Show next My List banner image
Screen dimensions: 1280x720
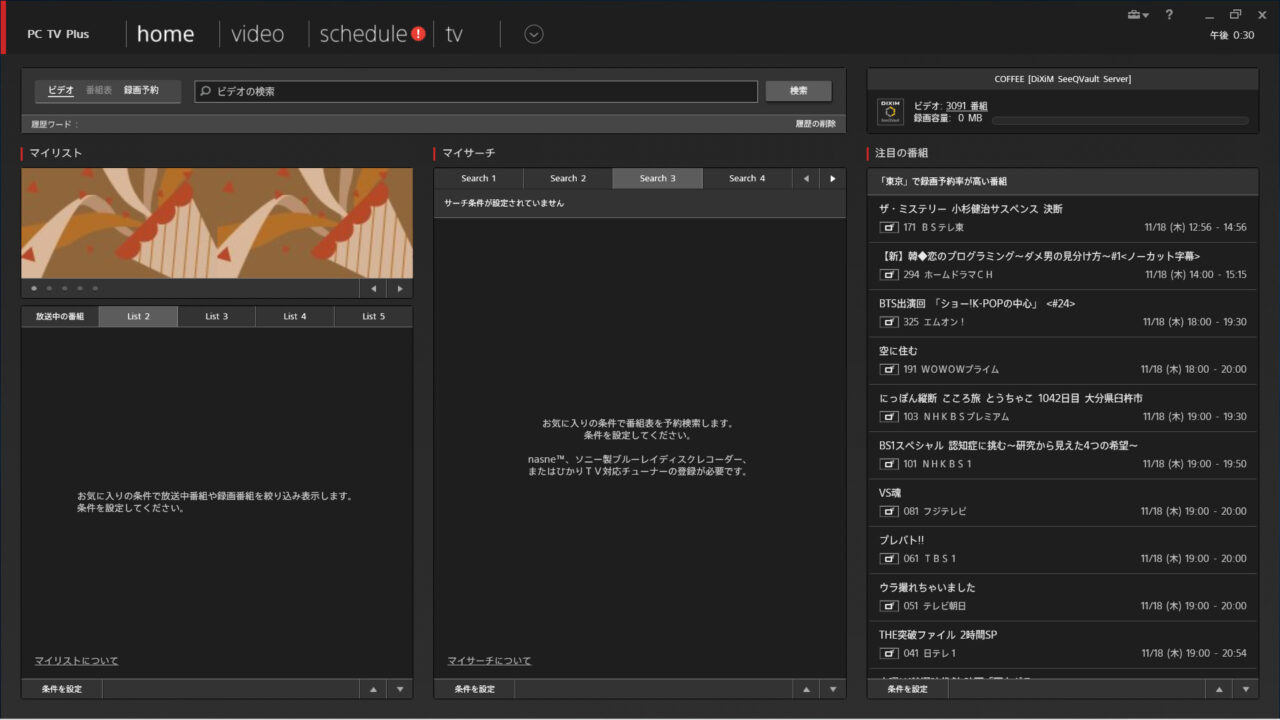pyautogui.click(x=400, y=289)
